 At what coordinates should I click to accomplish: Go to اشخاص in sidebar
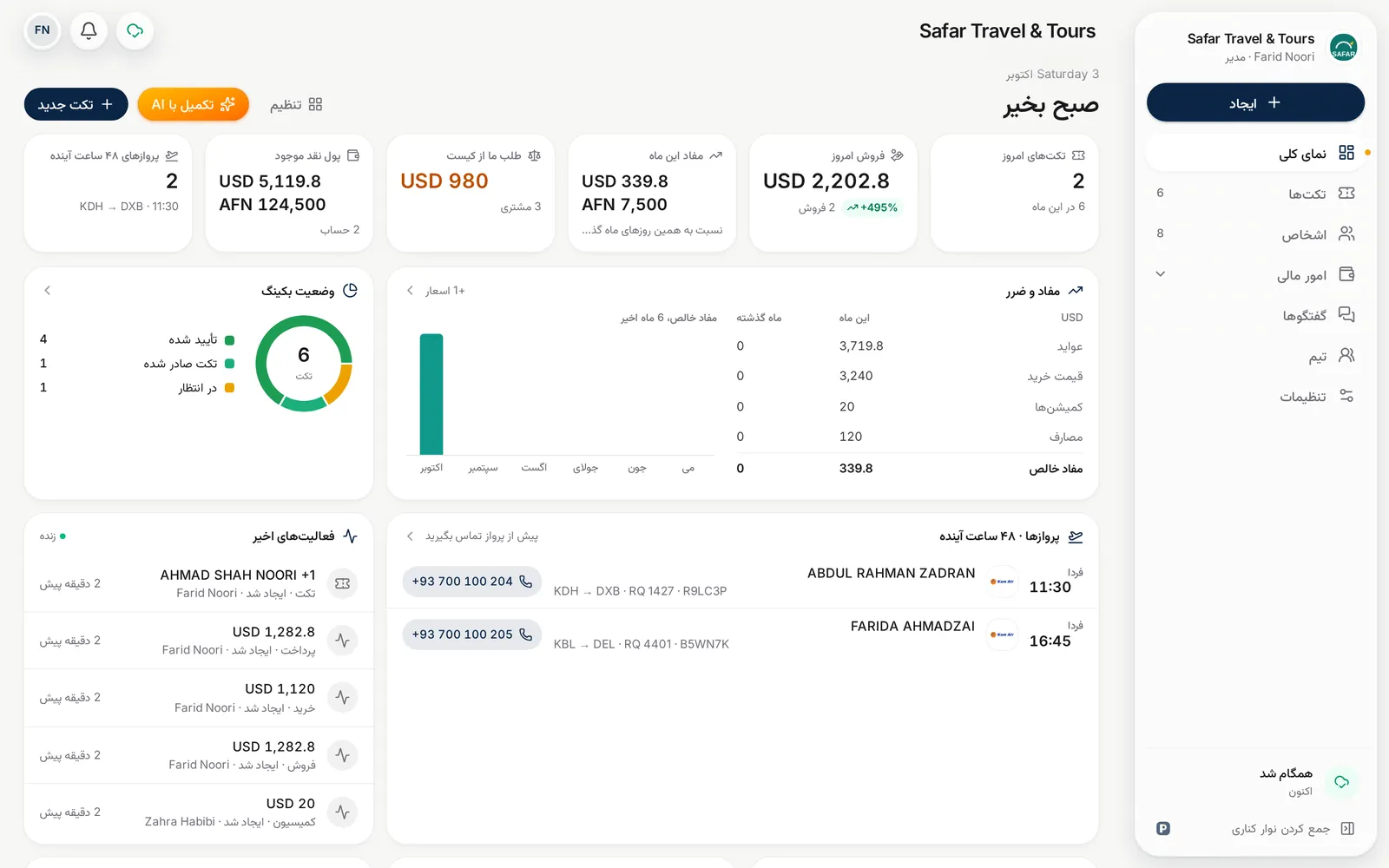[1255, 234]
